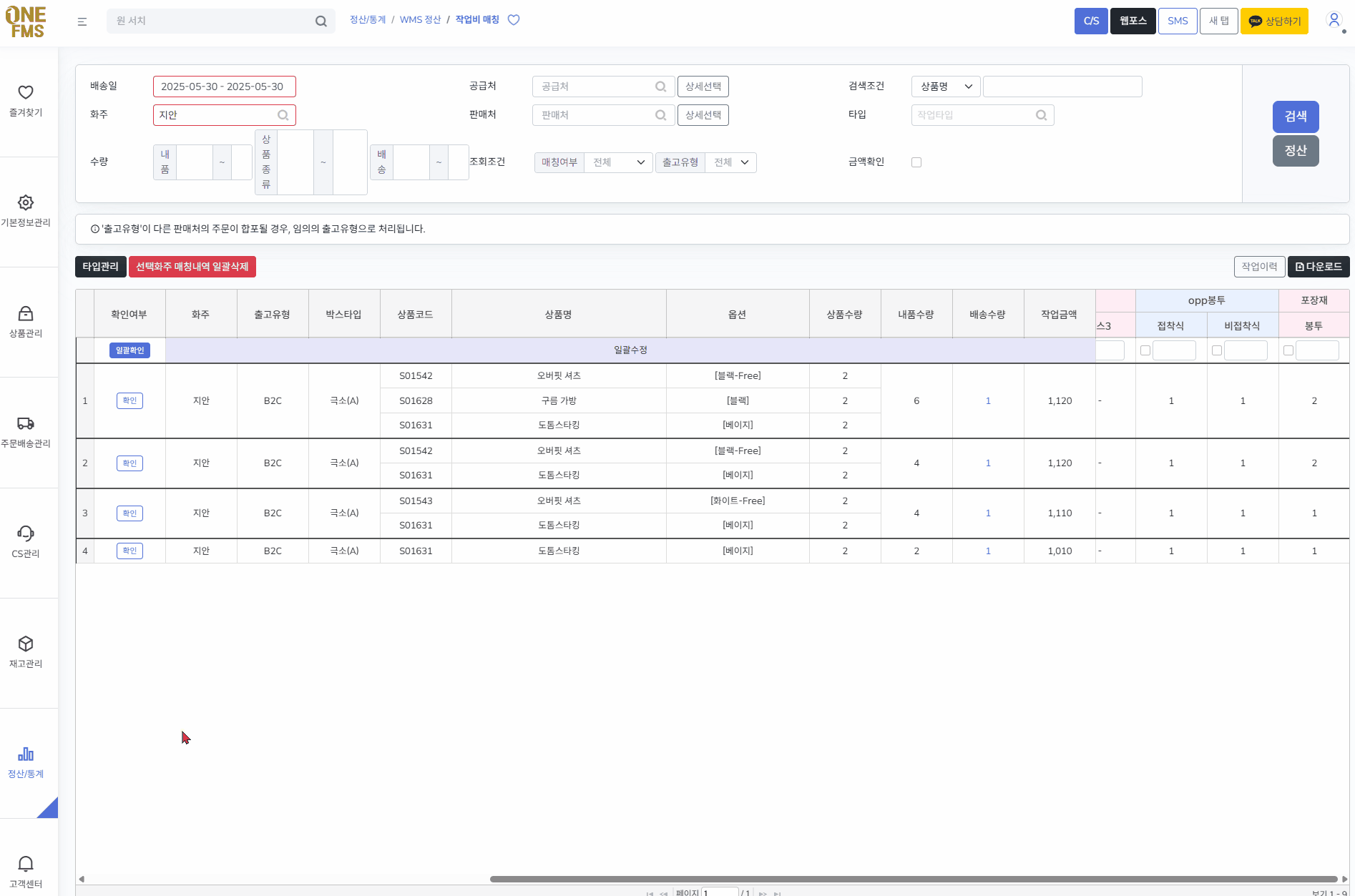Add 작업비 매칭 page to favorites heart
This screenshot has height=896, width=1355.
click(x=514, y=20)
